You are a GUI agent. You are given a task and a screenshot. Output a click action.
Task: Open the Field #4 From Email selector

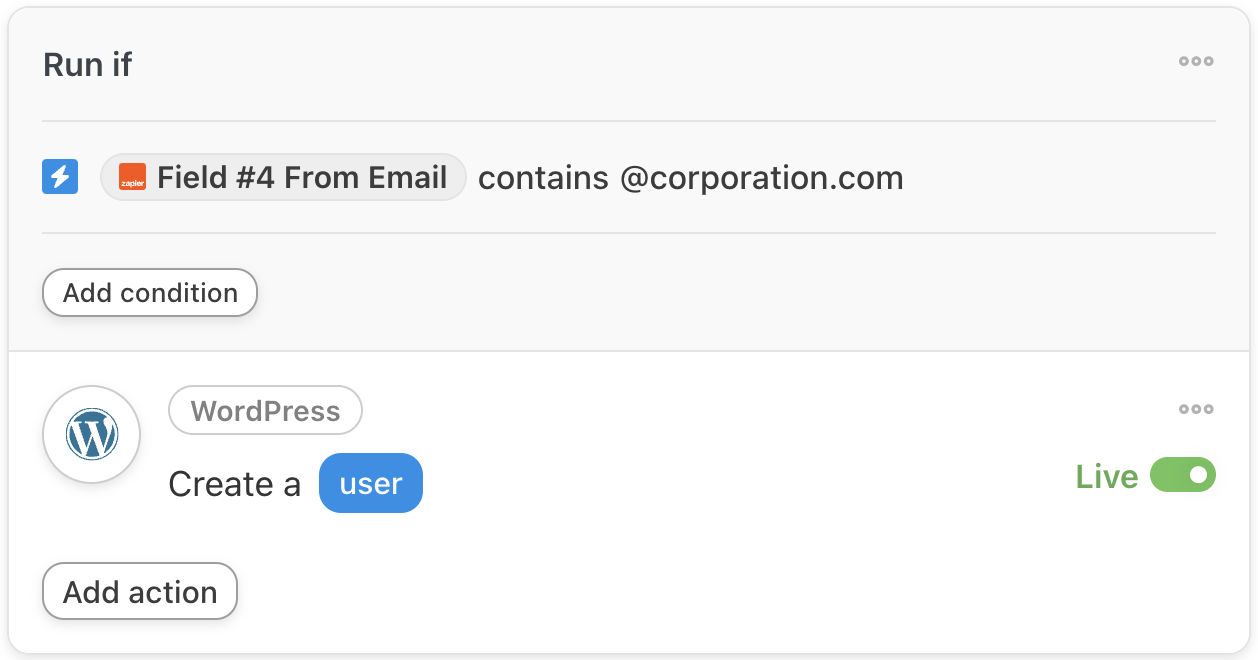point(300,178)
